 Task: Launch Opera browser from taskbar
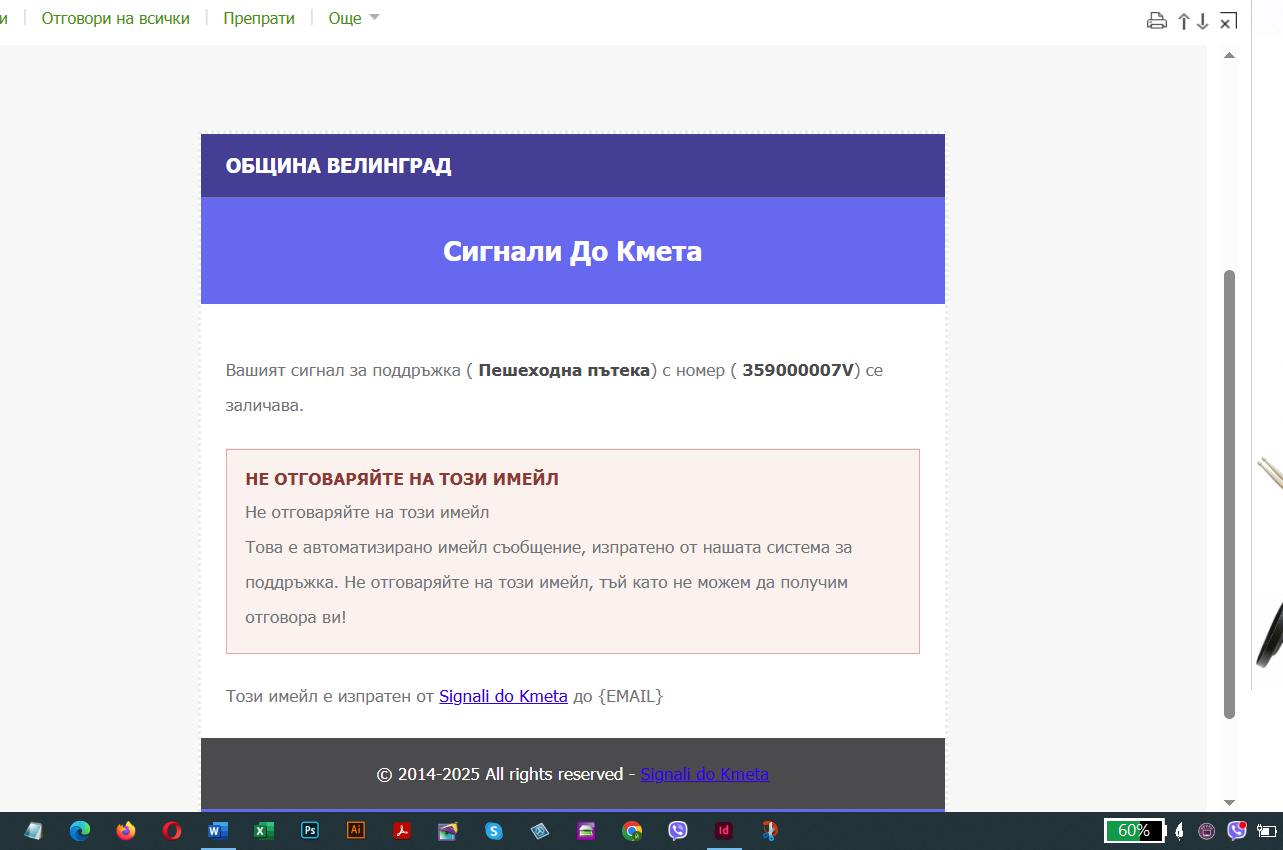172,831
